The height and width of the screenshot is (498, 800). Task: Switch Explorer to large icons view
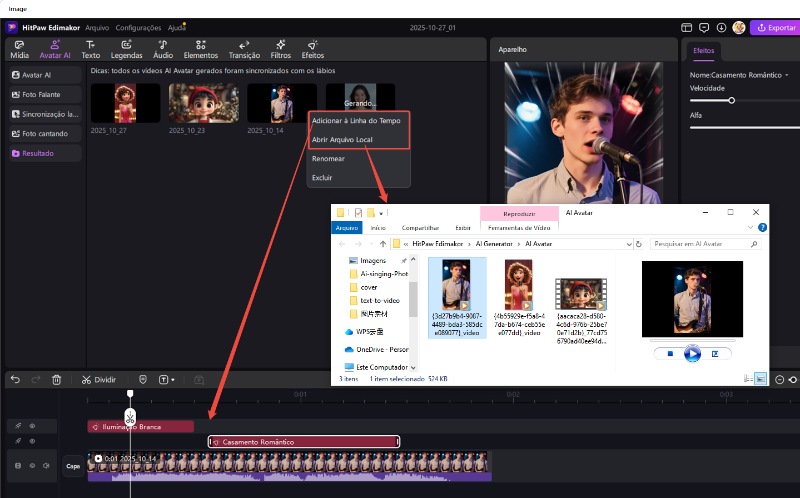760,379
